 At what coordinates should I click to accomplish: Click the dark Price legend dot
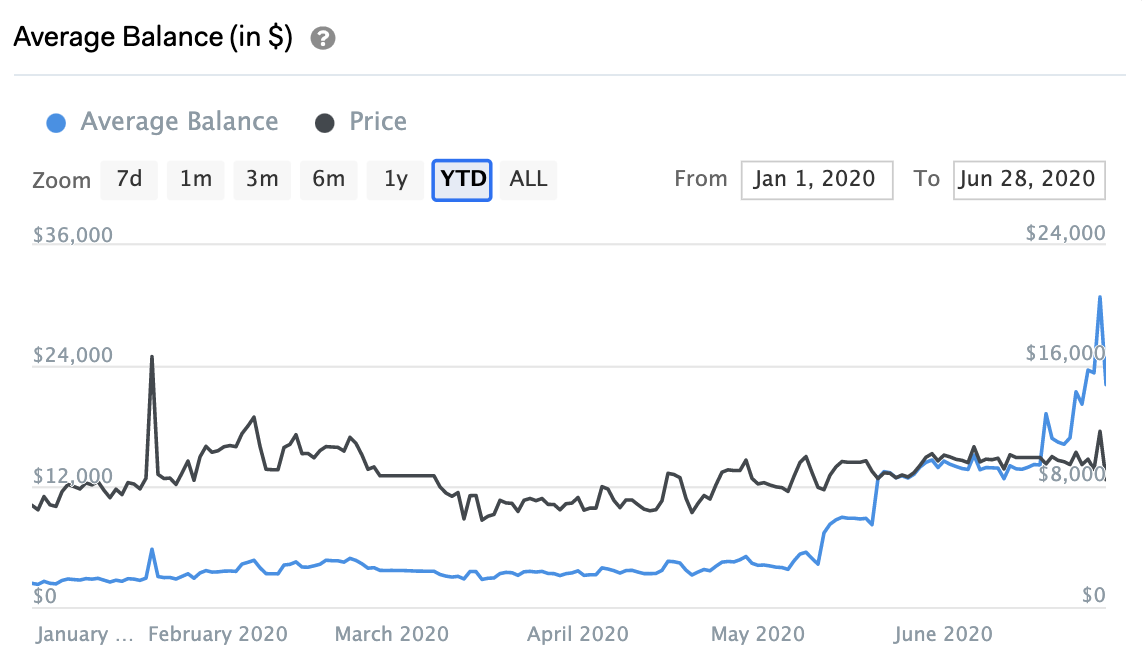tap(325, 123)
